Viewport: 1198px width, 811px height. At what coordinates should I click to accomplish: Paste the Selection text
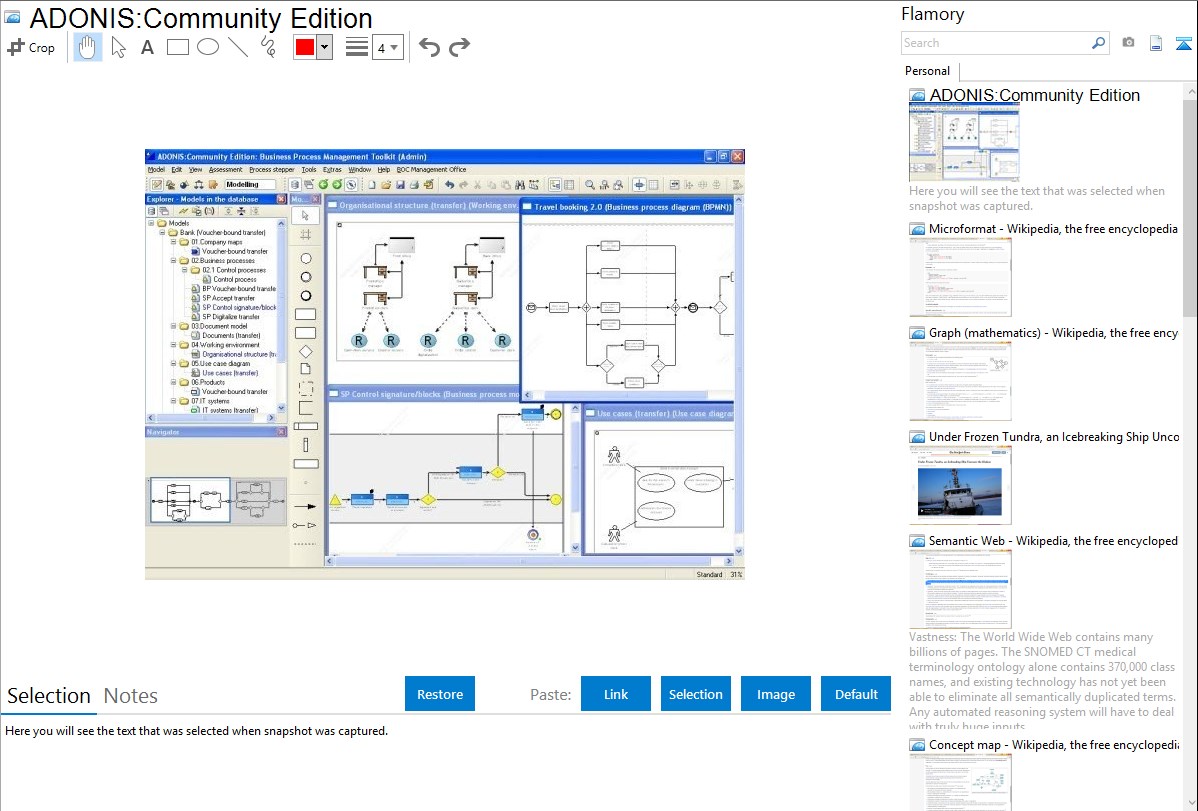tap(696, 694)
